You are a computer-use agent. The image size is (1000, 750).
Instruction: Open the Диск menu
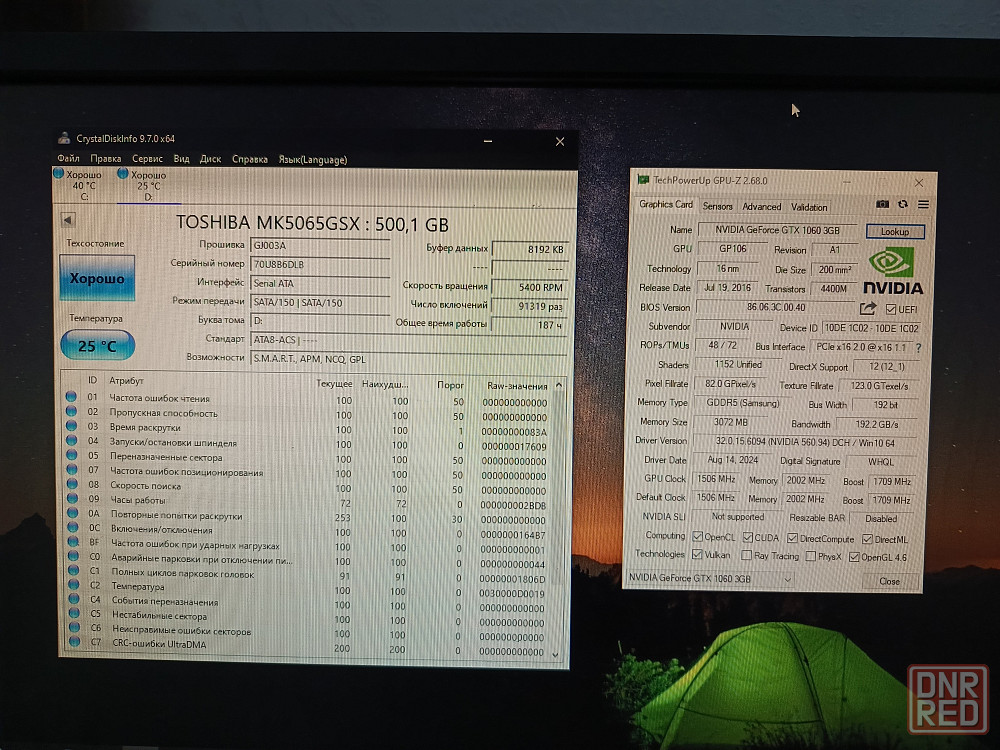coord(210,159)
